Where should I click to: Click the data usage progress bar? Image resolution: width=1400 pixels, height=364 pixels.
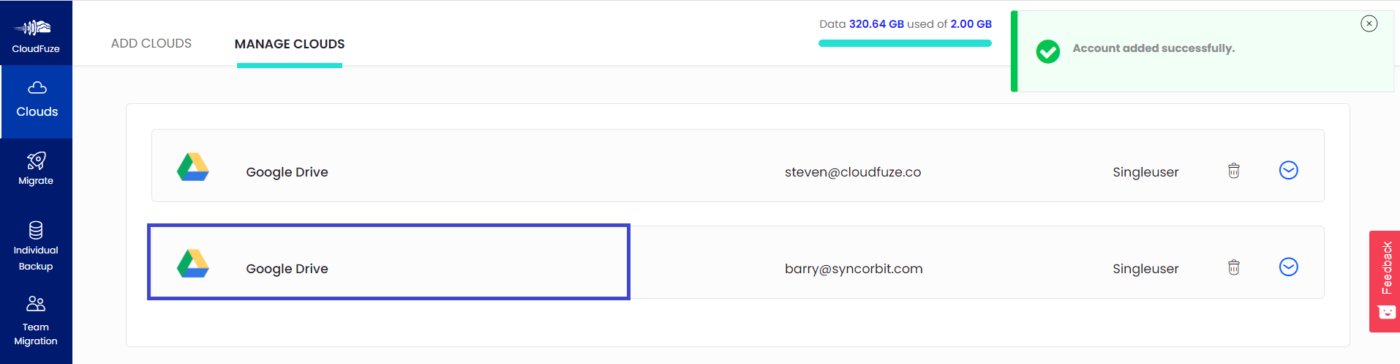(x=905, y=43)
